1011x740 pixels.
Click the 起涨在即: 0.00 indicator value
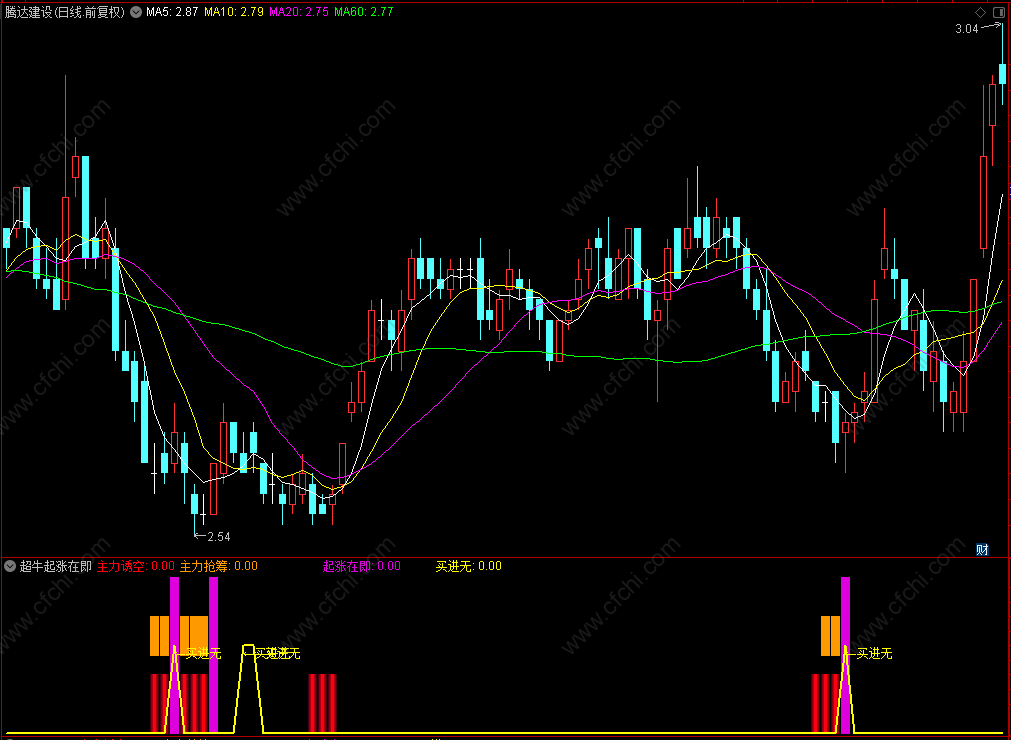(x=362, y=566)
